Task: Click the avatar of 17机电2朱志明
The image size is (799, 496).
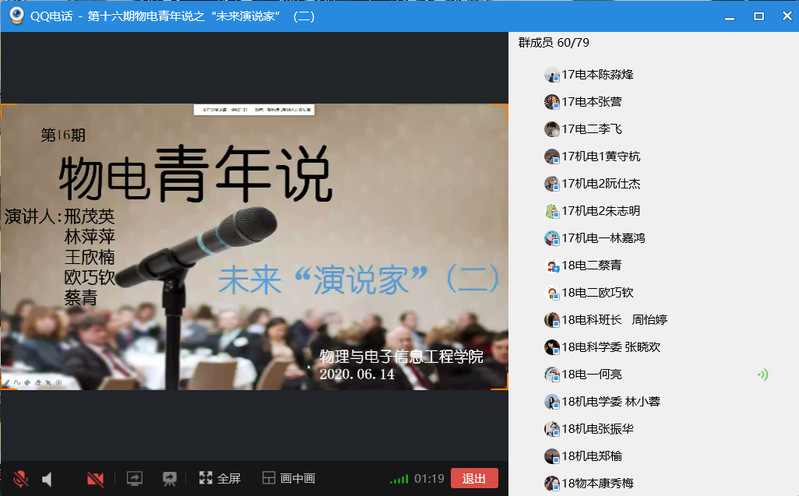Action: (x=551, y=211)
